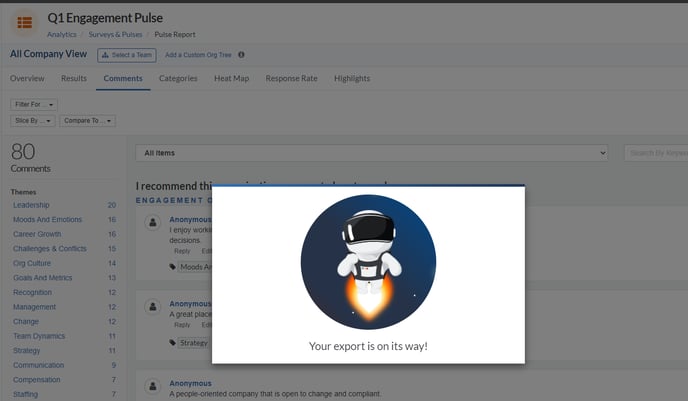Viewport: 688px width, 401px height.
Task: Click Reply under the second comment
Action: point(182,325)
